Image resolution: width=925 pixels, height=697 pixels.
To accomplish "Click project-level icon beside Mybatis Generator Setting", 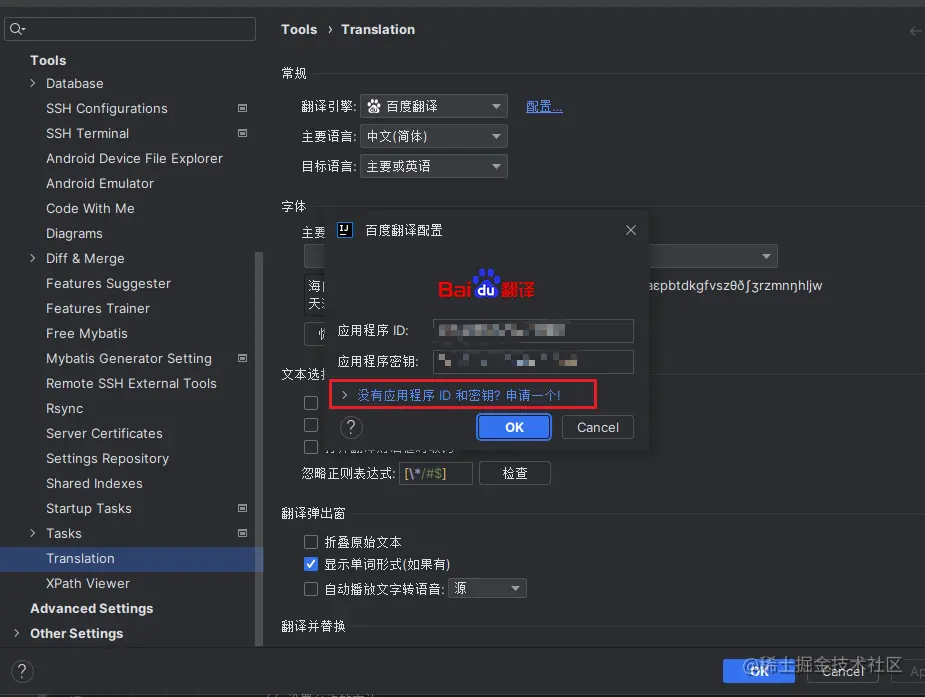I will click(242, 359).
